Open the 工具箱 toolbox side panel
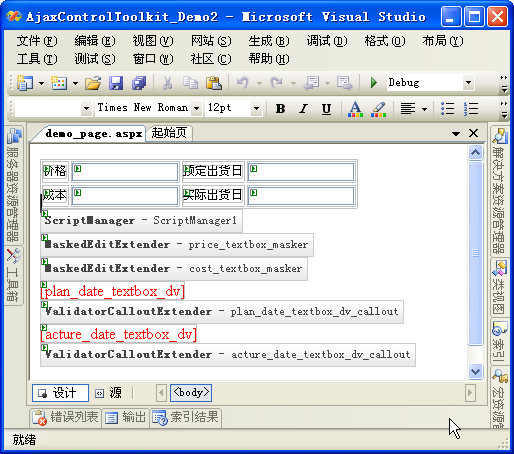 14,276
